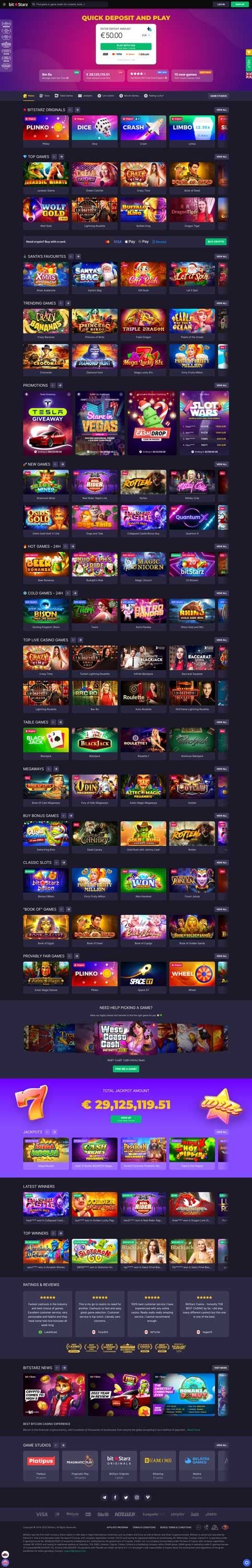
Task: Open the Game Studios selector
Action: 219,96
